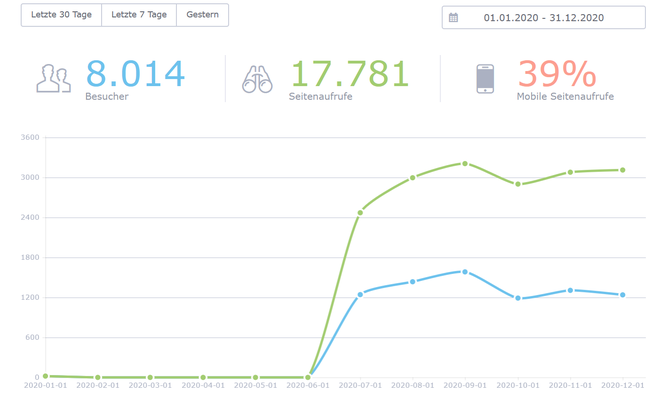Show stats for Gestern
The height and width of the screenshot is (400, 660).
coord(202,15)
